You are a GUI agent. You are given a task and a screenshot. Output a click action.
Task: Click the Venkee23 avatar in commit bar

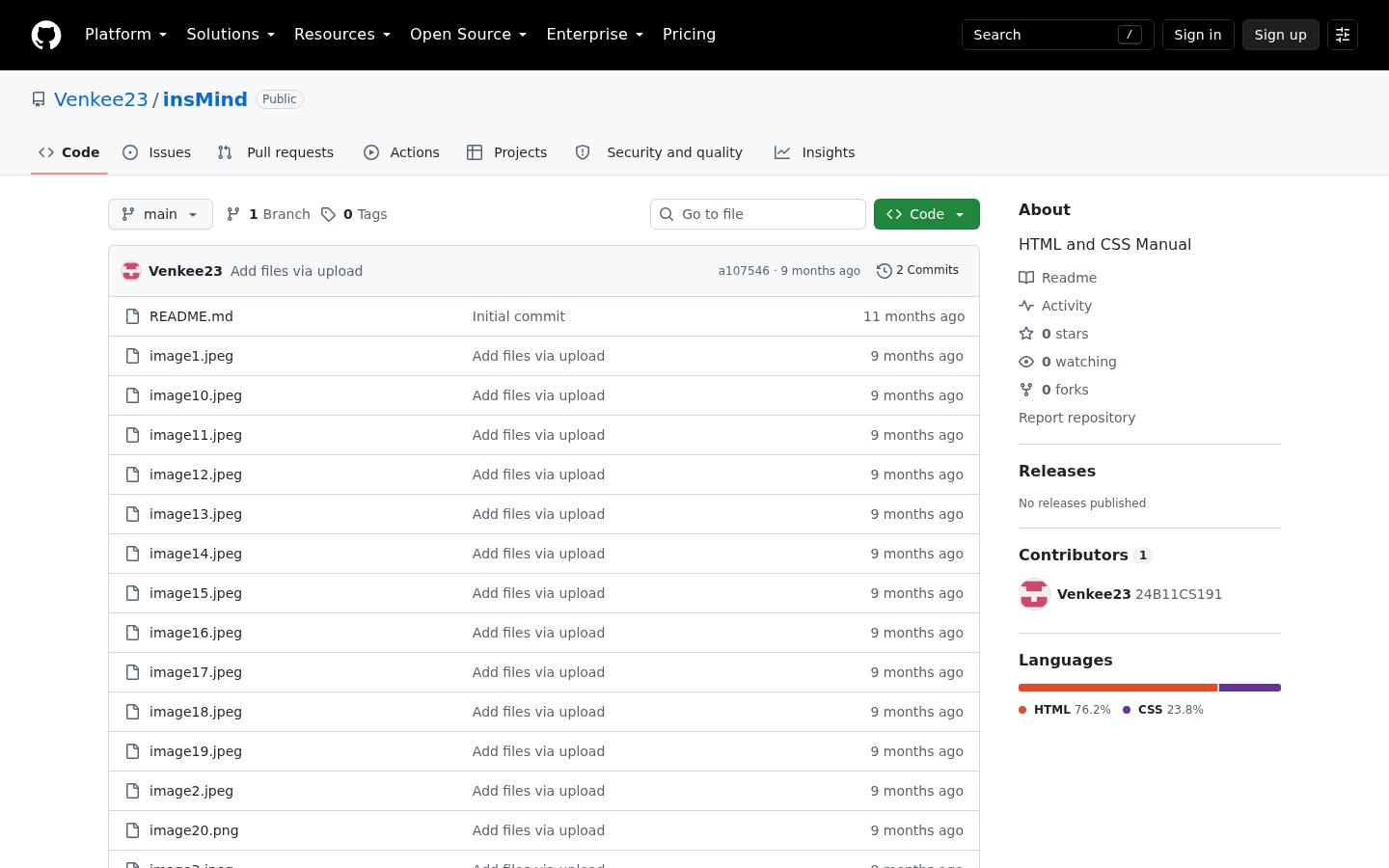click(x=131, y=271)
